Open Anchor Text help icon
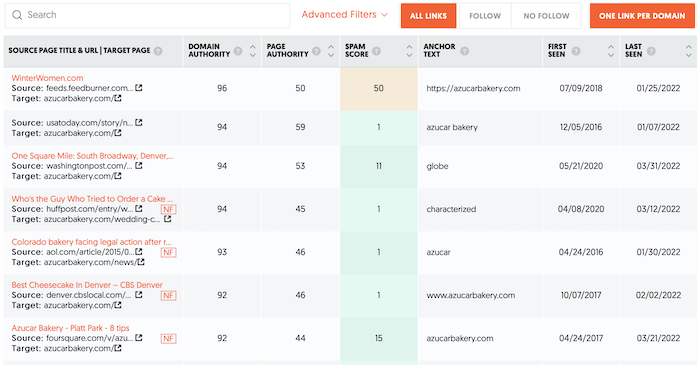700x365 pixels. 464,51
